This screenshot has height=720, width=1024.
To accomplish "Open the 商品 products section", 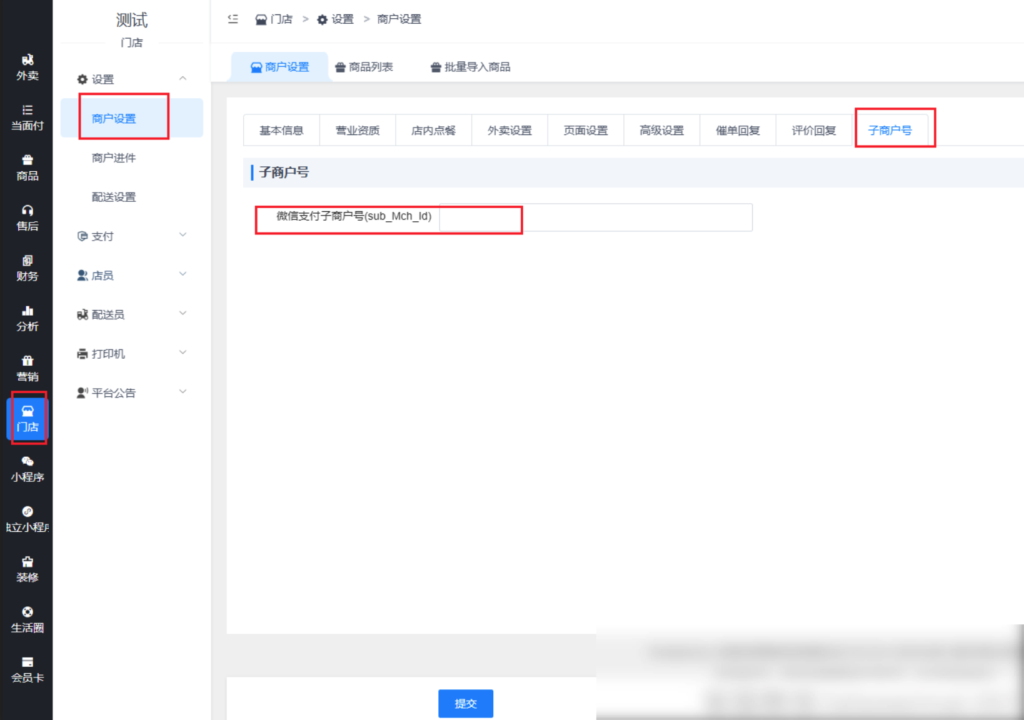I will pos(26,168).
